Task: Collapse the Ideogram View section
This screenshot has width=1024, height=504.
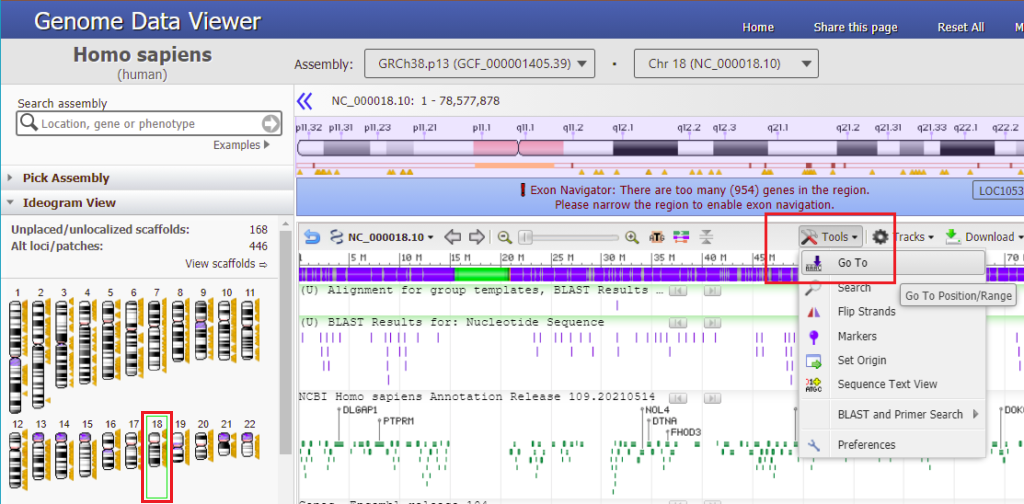Action: (147, 202)
